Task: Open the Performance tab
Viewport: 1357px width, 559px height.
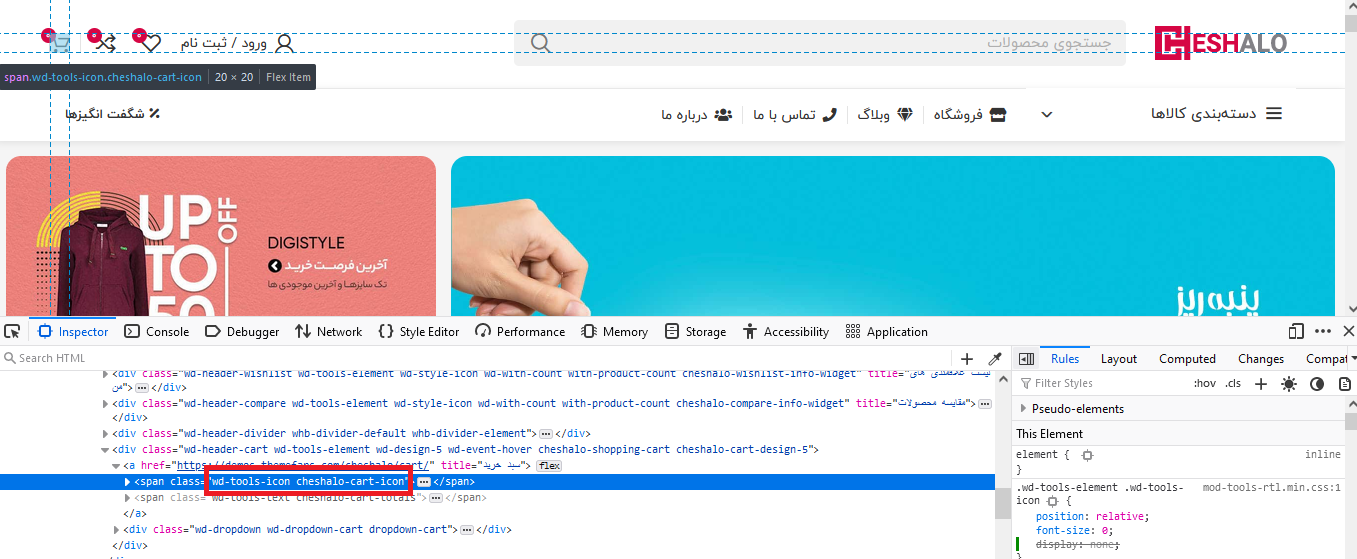Action: [x=520, y=332]
